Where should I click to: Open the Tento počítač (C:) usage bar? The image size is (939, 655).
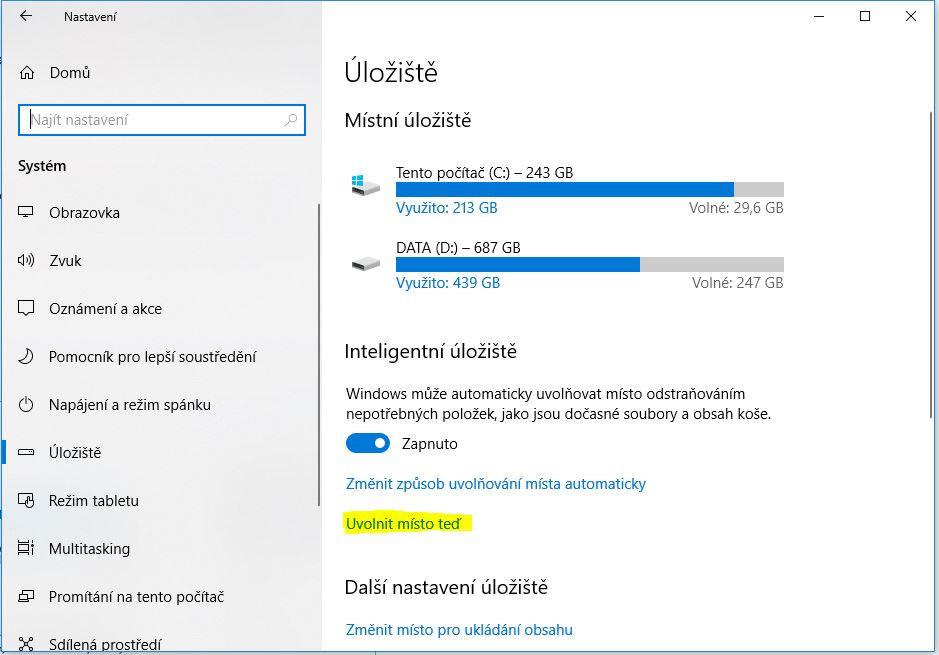point(590,190)
